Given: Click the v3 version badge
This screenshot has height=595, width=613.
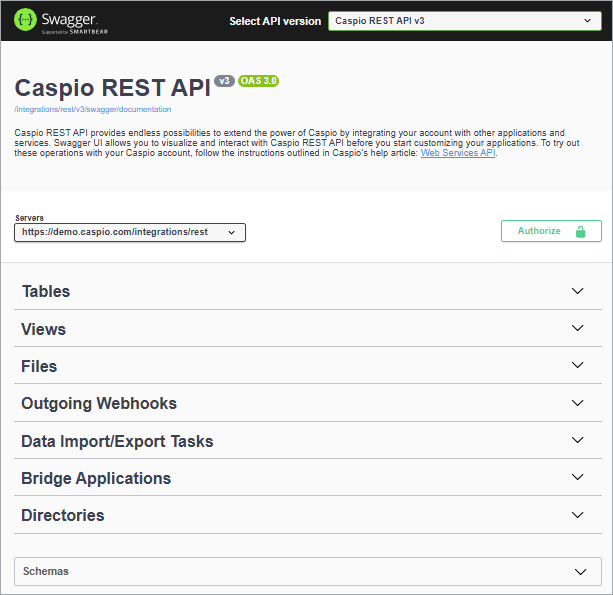Looking at the screenshot, I should [x=224, y=81].
